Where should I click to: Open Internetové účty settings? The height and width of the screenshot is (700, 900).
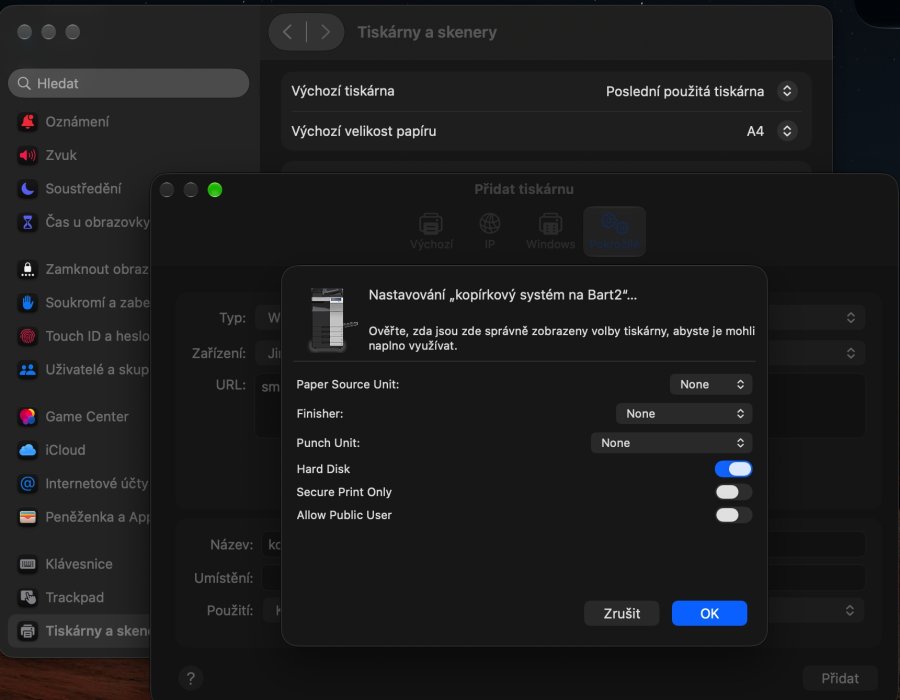[x=83, y=484]
